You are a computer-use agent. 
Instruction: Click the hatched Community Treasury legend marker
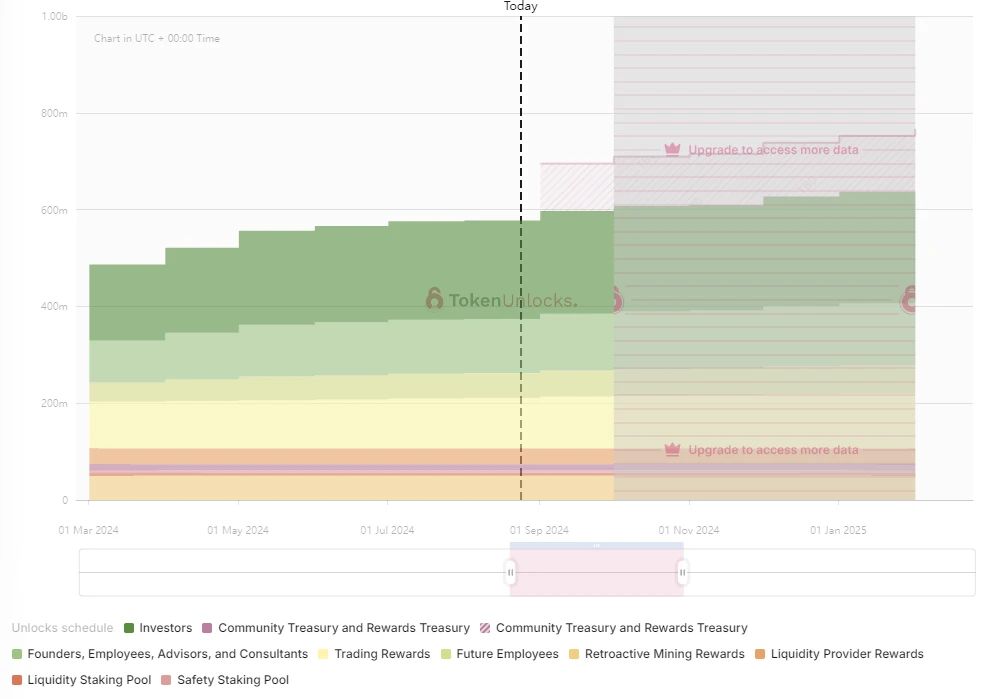486,628
